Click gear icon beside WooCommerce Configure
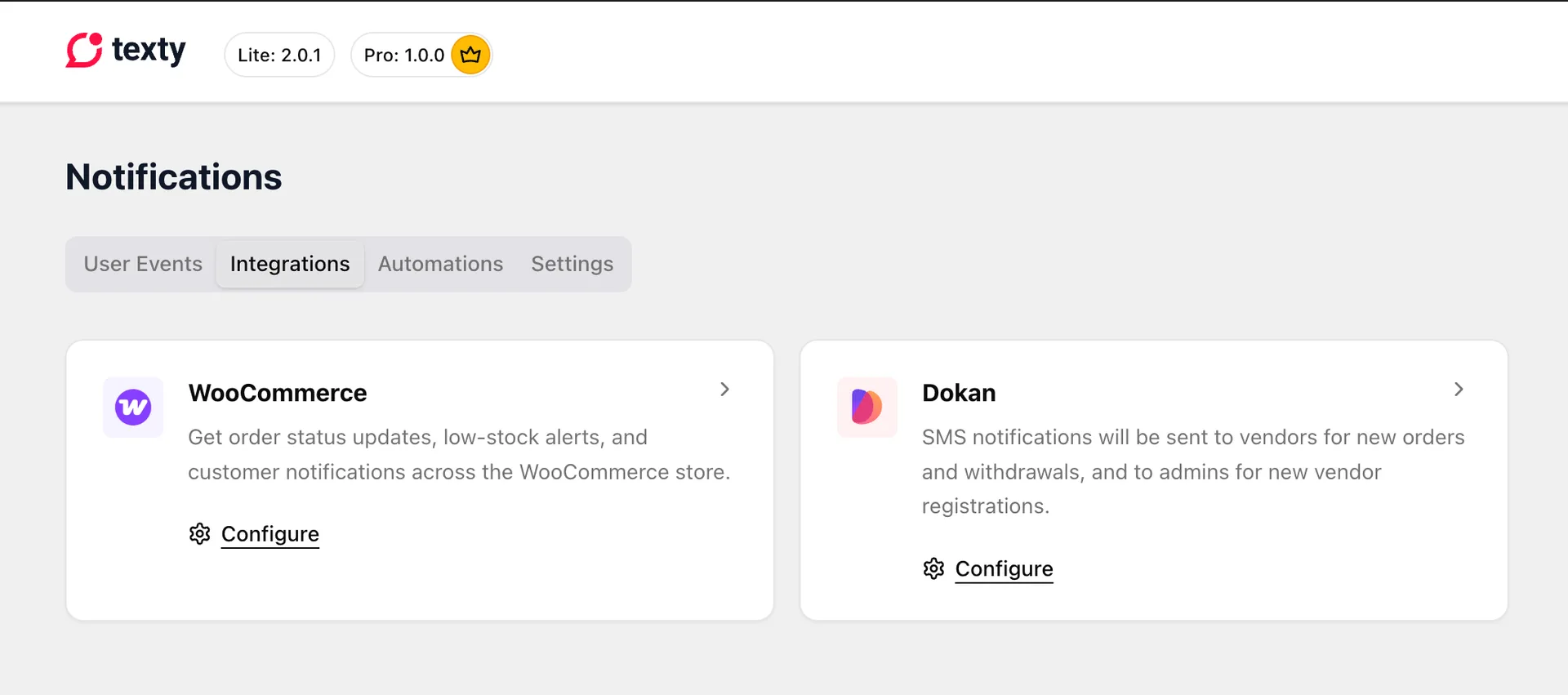Viewport: 1568px width, 695px height. 200,533
